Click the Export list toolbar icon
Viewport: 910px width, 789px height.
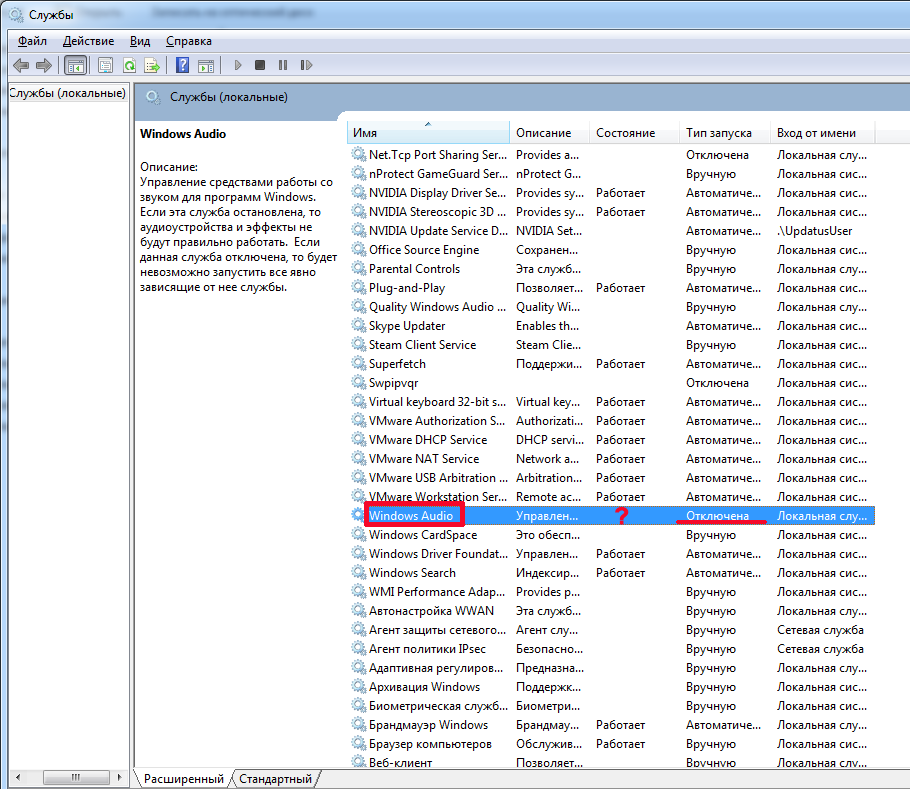point(152,65)
